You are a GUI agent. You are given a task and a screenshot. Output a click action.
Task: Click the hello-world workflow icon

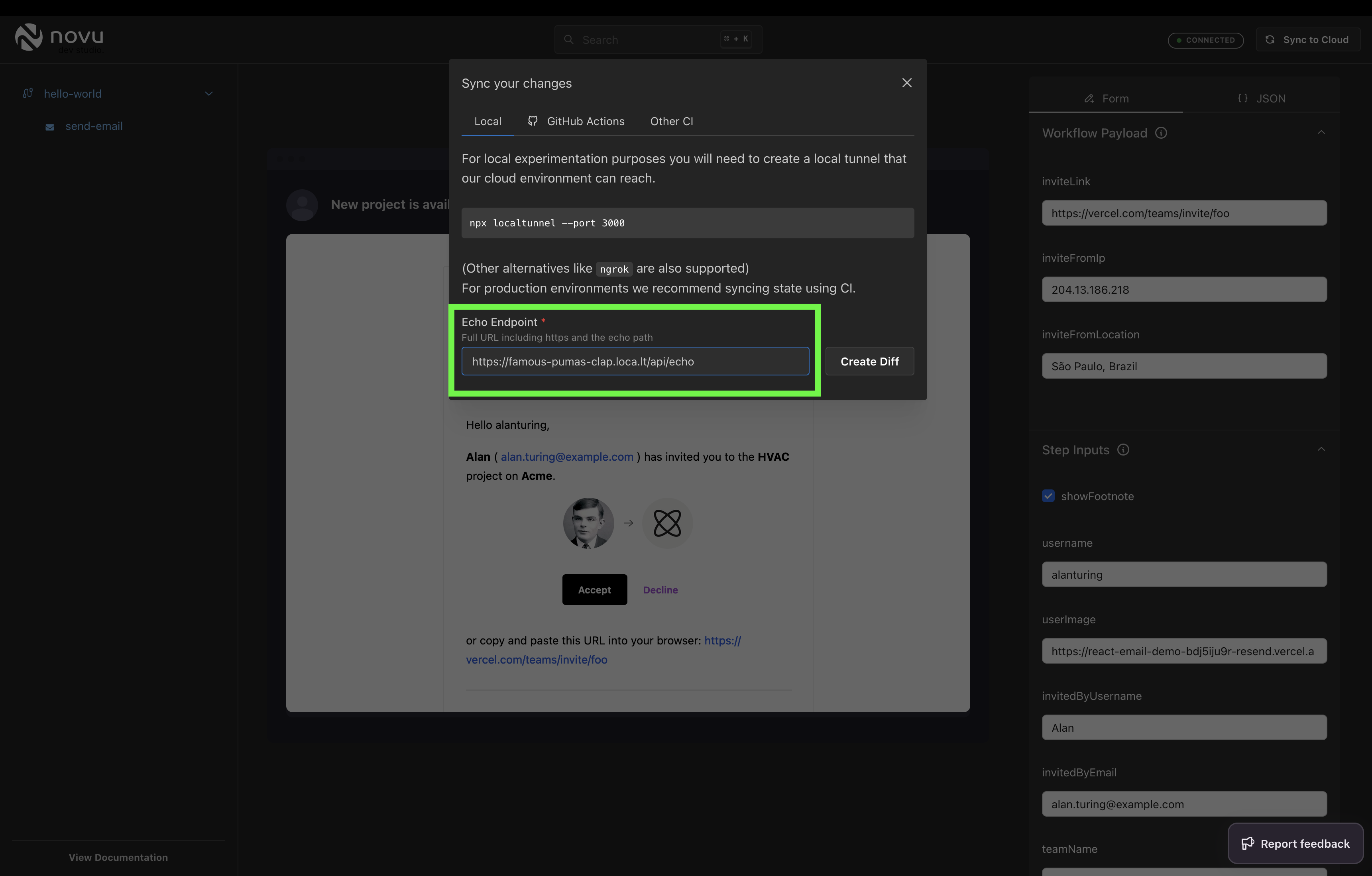point(28,93)
